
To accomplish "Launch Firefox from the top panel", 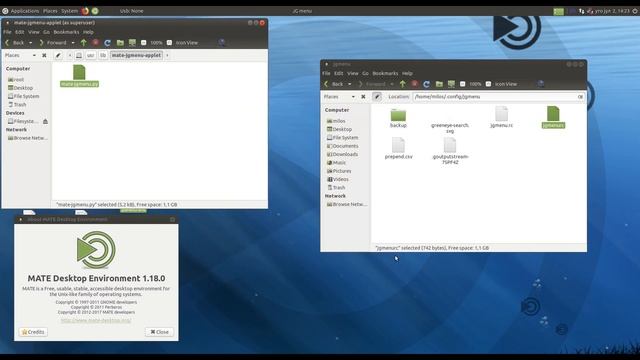I will coord(85,11).
